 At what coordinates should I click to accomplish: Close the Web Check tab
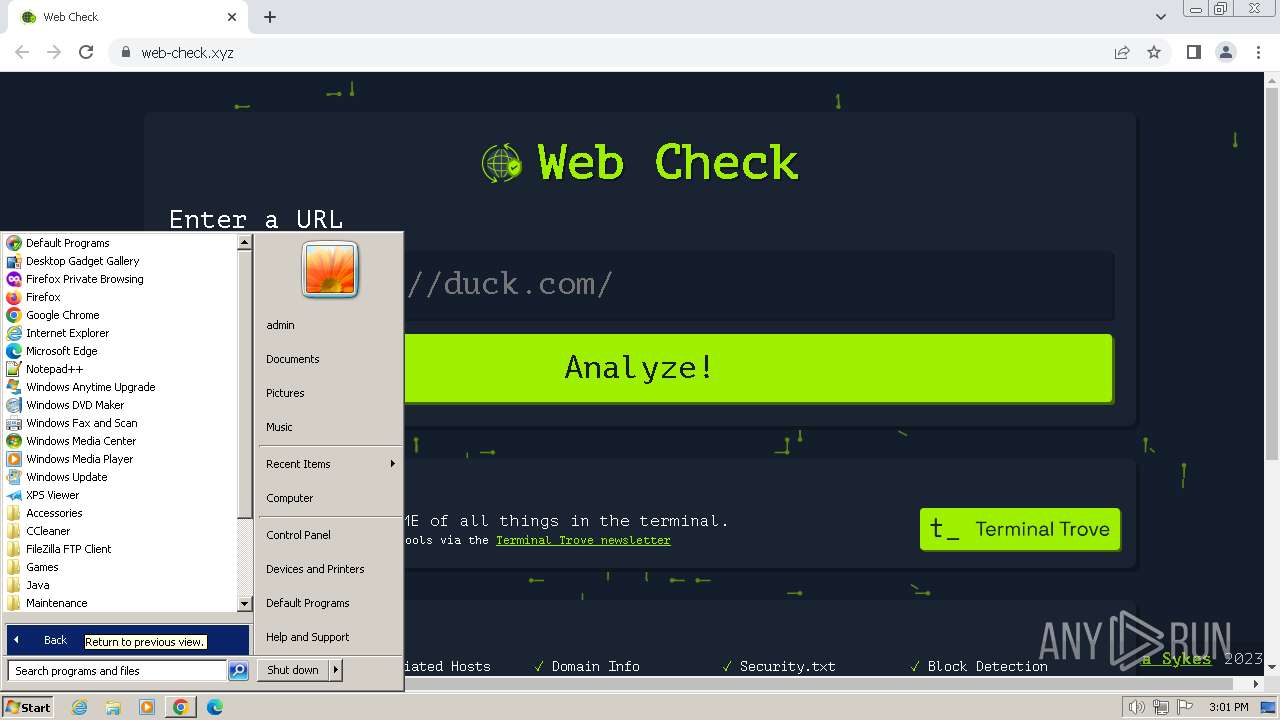[232, 17]
